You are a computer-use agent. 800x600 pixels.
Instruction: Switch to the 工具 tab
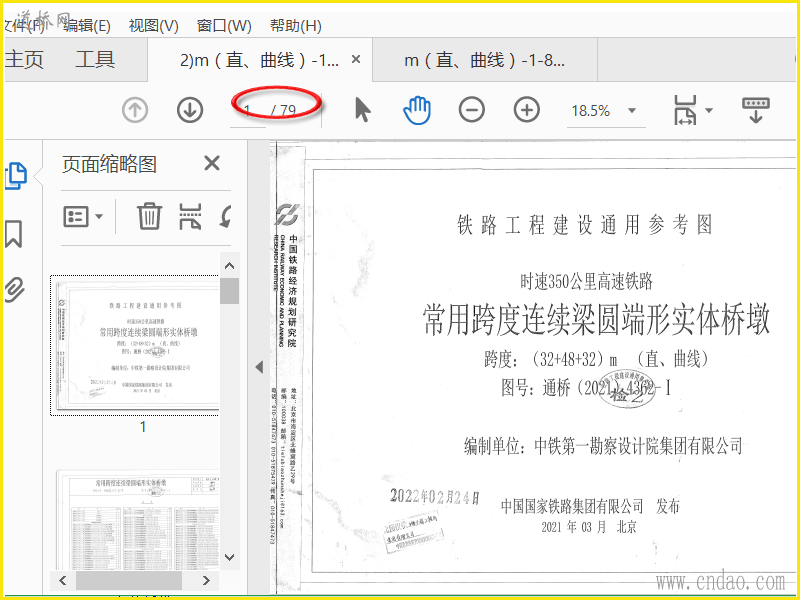click(x=95, y=60)
